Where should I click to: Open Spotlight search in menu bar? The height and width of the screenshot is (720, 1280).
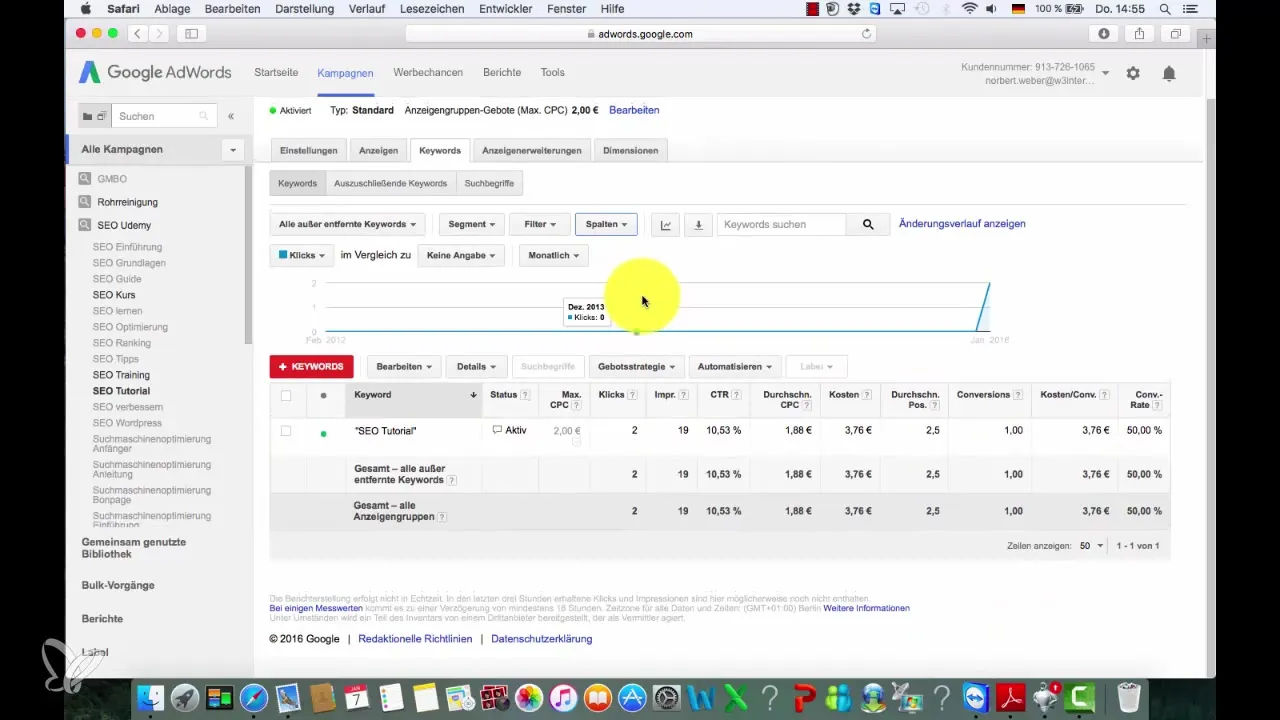pyautogui.click(x=1165, y=9)
